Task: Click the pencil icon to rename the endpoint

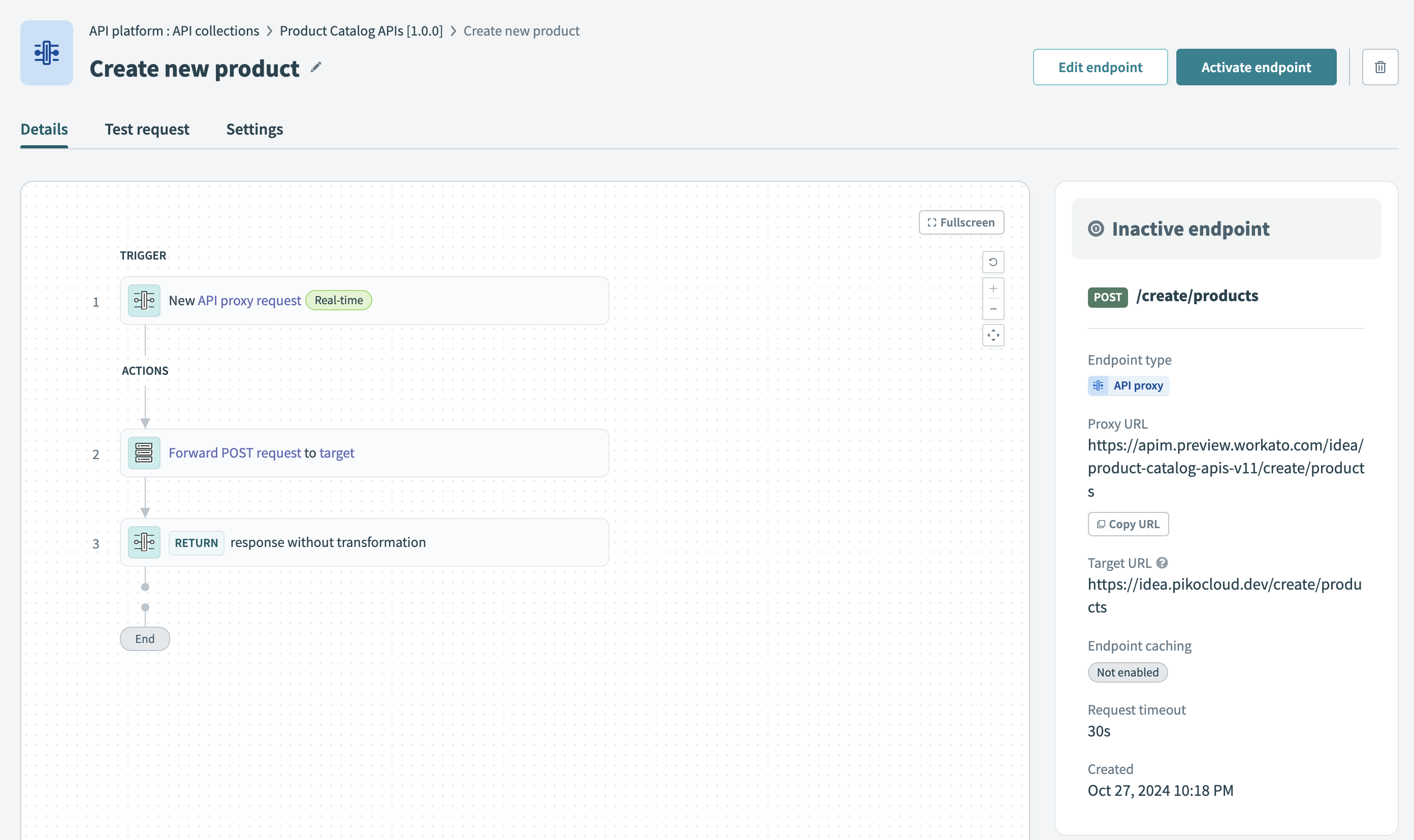Action: click(316, 67)
